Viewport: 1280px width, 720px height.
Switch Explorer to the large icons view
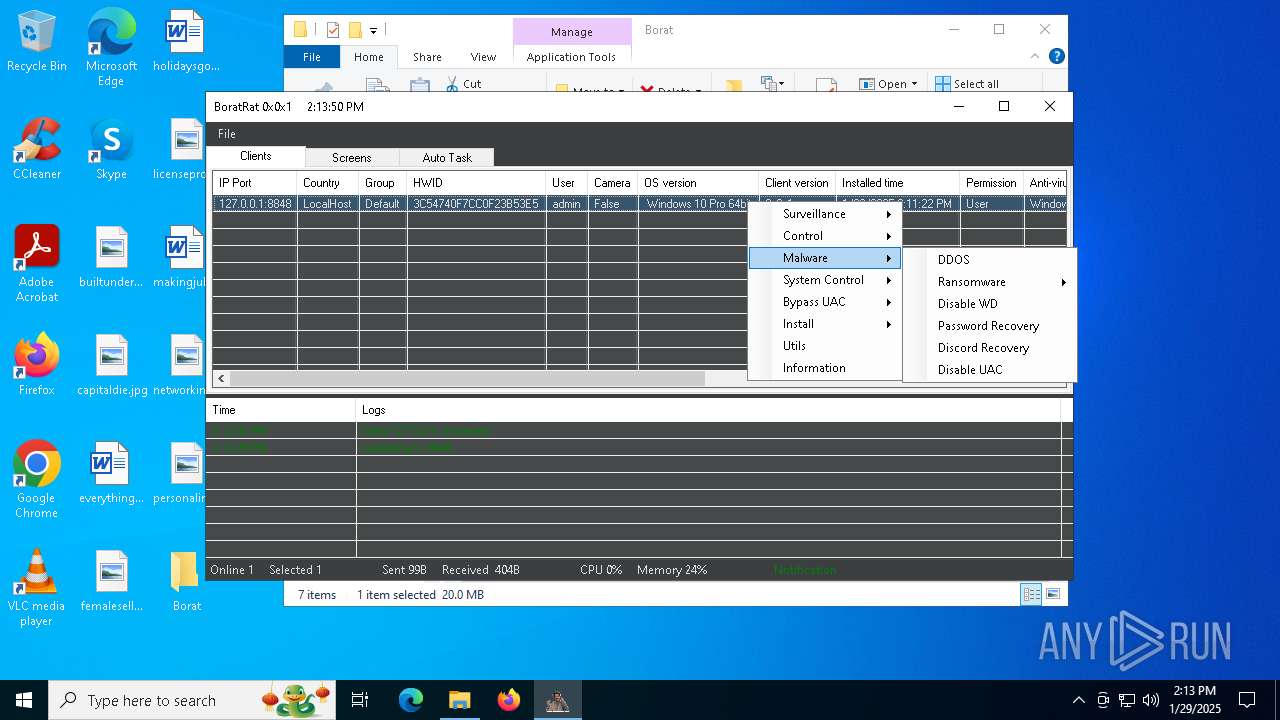pos(1052,594)
